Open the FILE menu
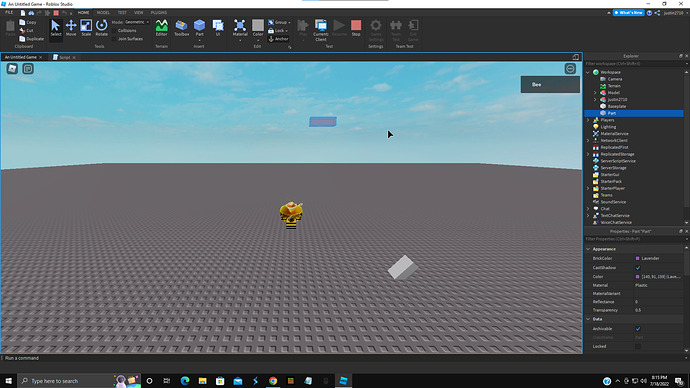The image size is (690, 388). [9, 13]
